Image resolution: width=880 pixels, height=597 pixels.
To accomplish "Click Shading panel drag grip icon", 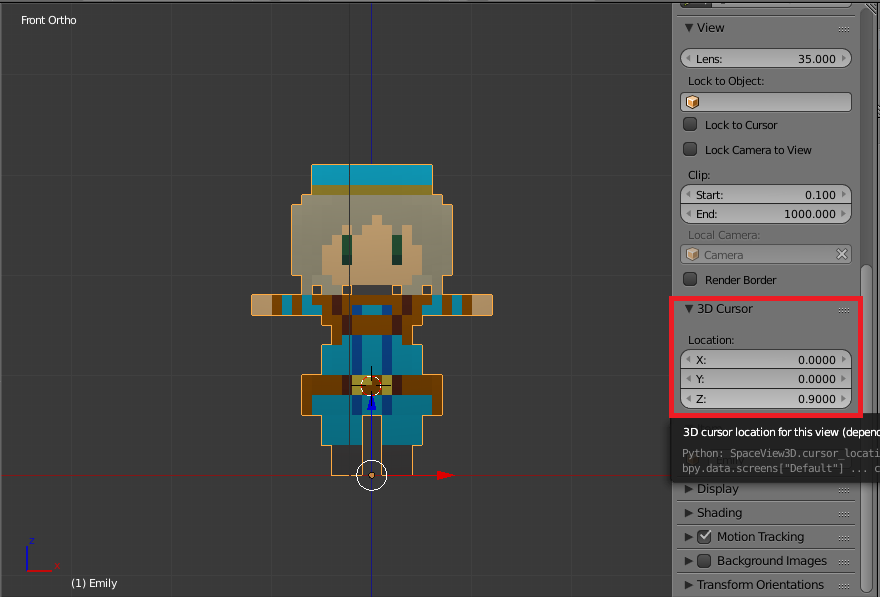I will pyautogui.click(x=844, y=515).
